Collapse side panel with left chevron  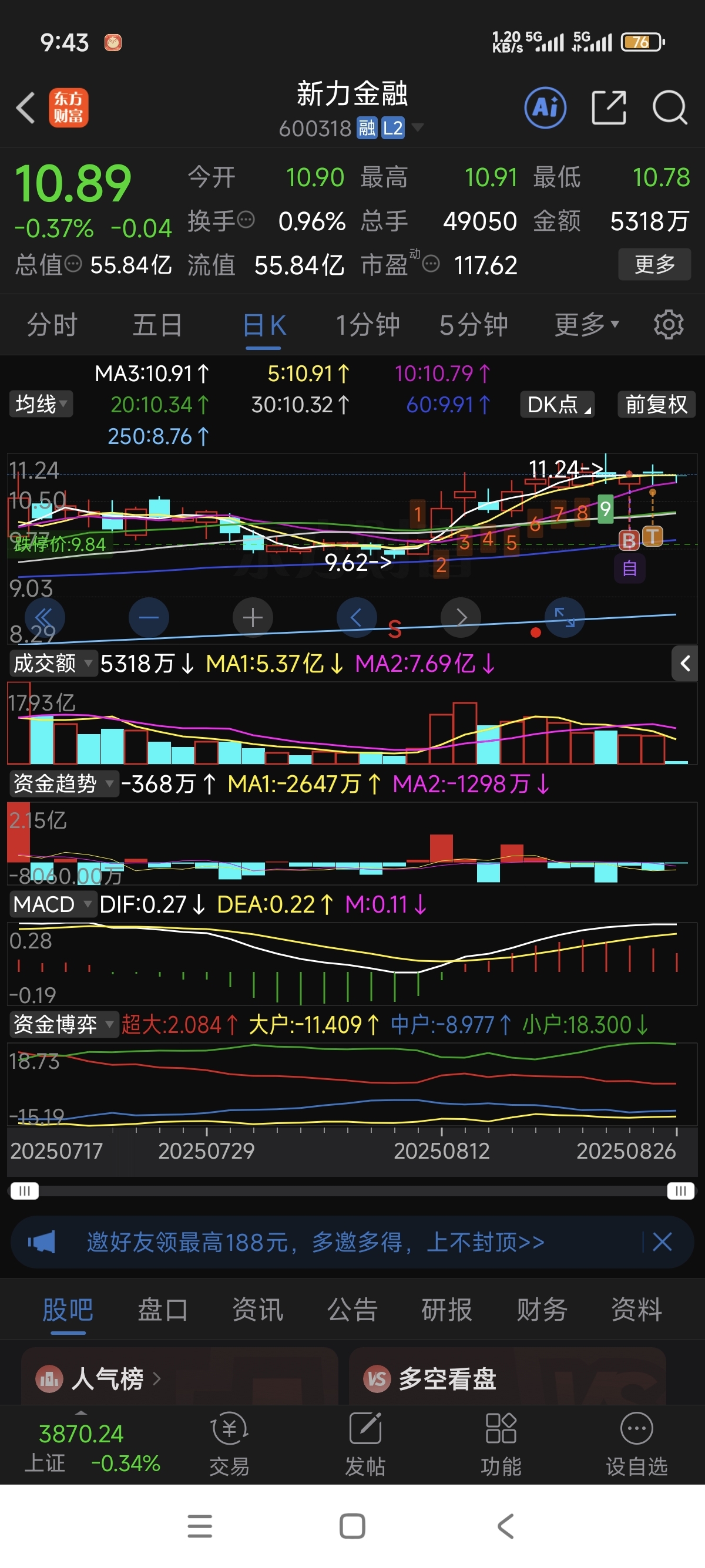[685, 663]
